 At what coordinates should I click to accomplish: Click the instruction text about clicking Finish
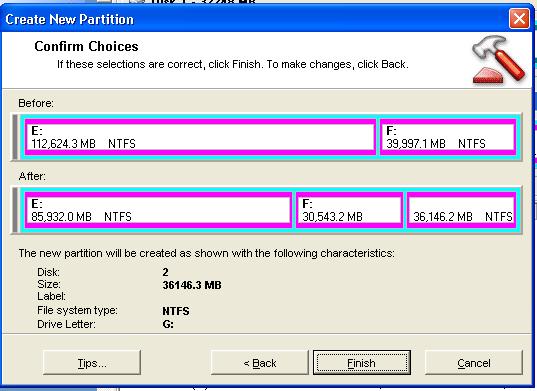[x=233, y=64]
